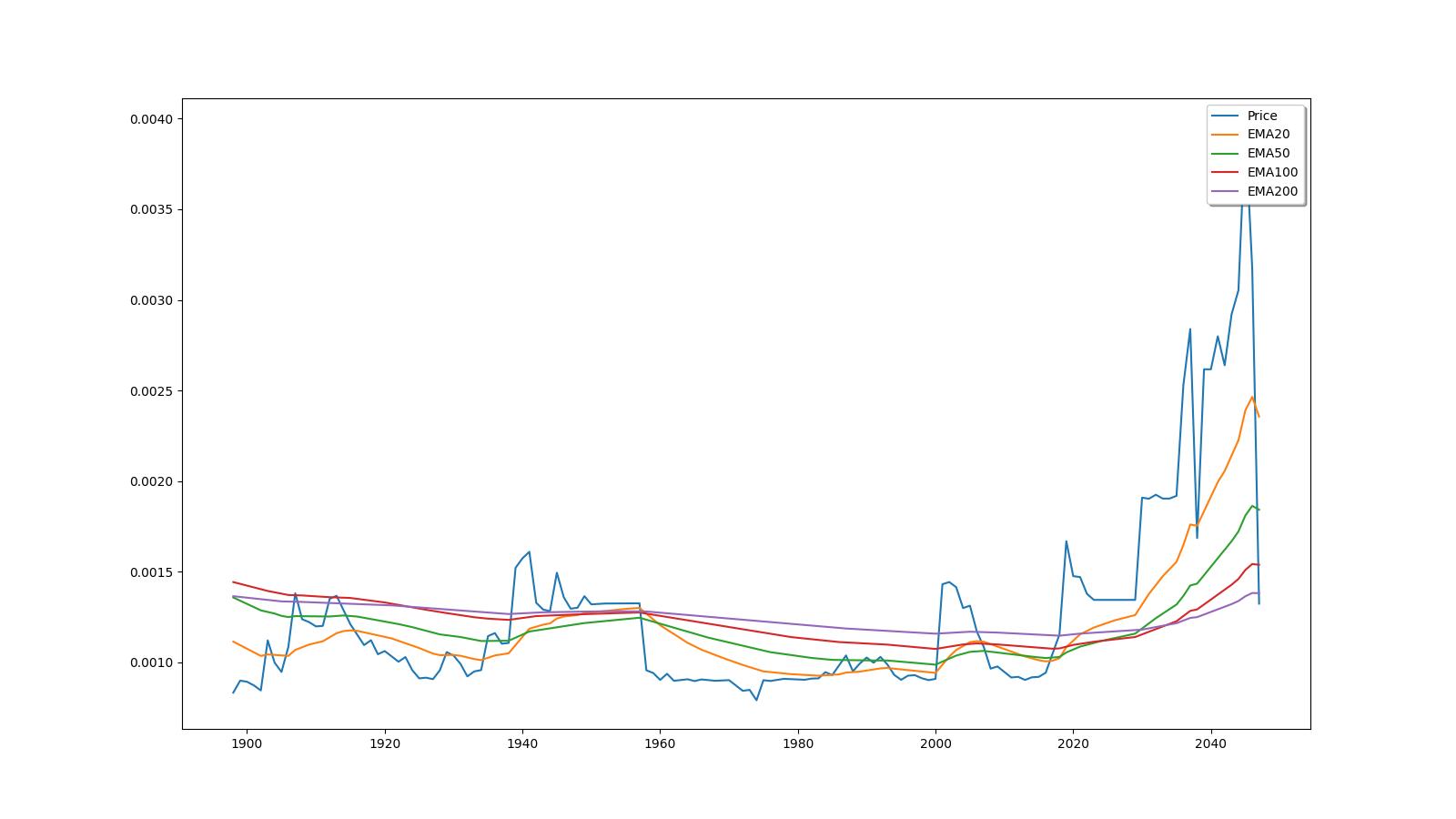Click the 0.0015 y-axis tick label

coord(152,572)
